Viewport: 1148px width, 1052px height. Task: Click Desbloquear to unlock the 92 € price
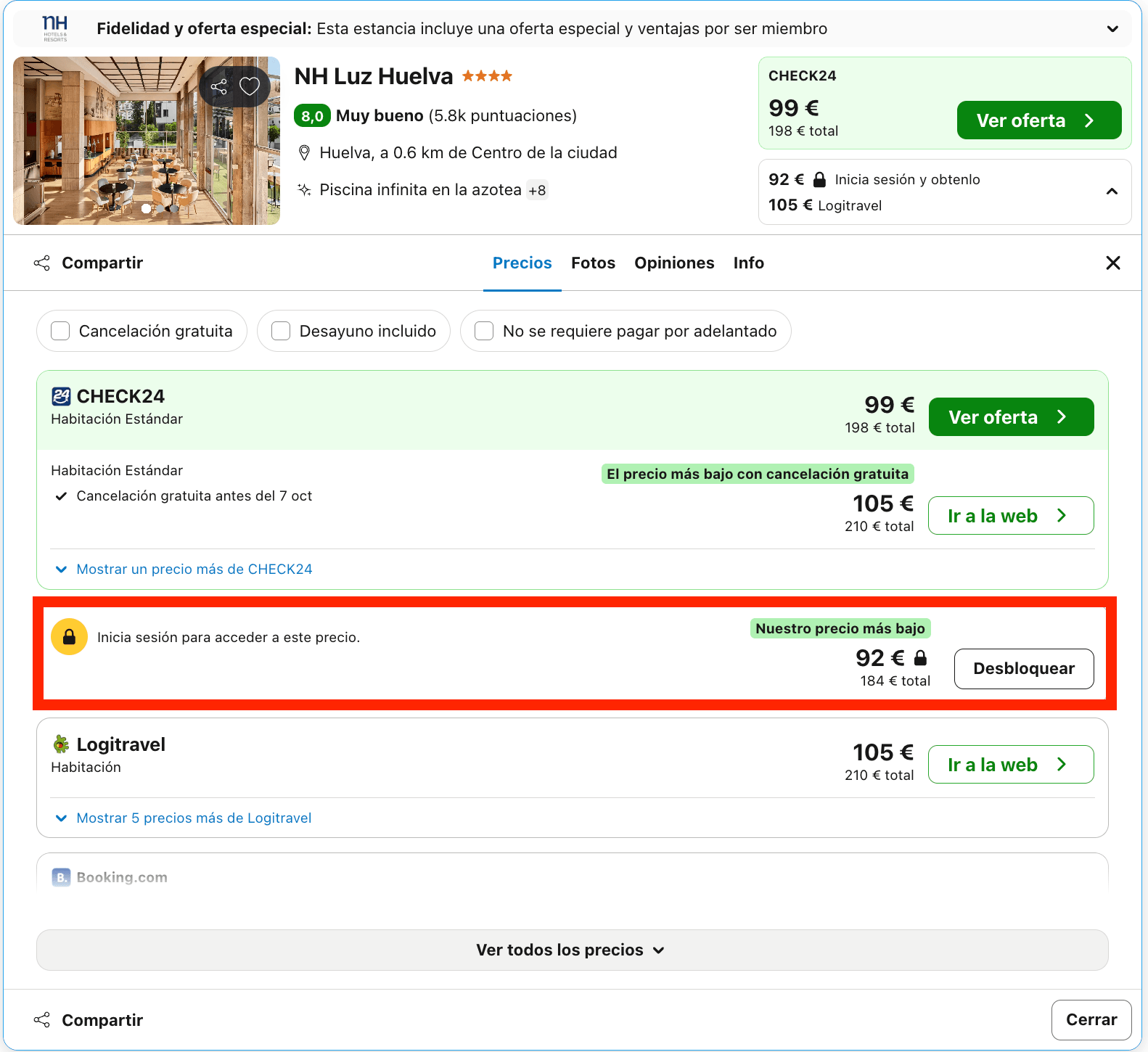click(1023, 669)
